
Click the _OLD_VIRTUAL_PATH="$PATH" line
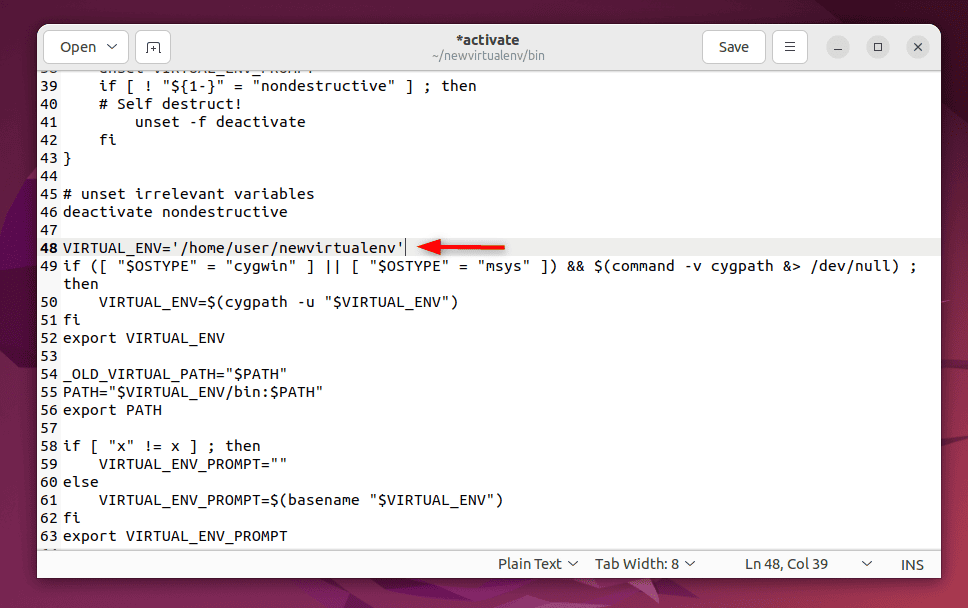[x=175, y=375]
